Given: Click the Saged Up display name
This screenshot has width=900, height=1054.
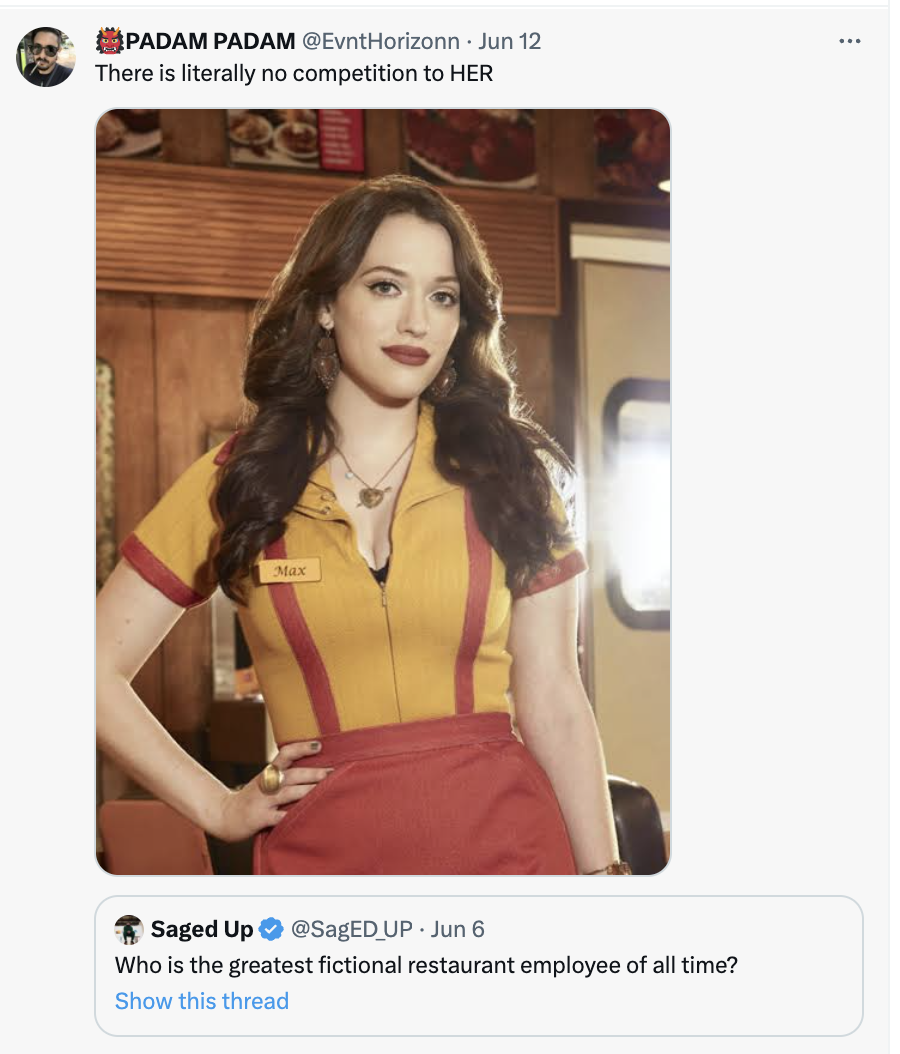Looking at the screenshot, I should click(202, 929).
